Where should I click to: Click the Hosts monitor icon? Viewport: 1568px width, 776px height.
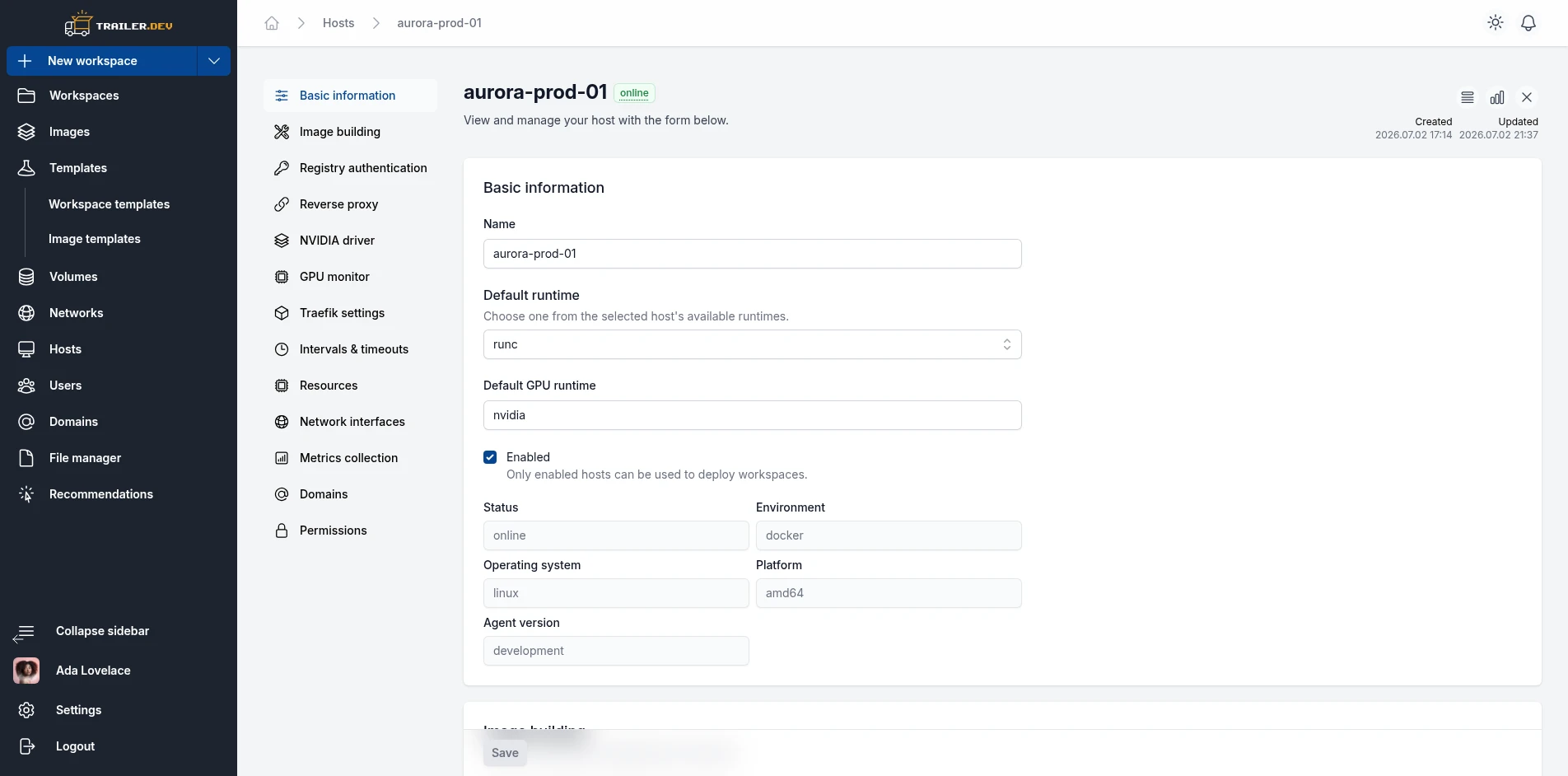pos(26,349)
